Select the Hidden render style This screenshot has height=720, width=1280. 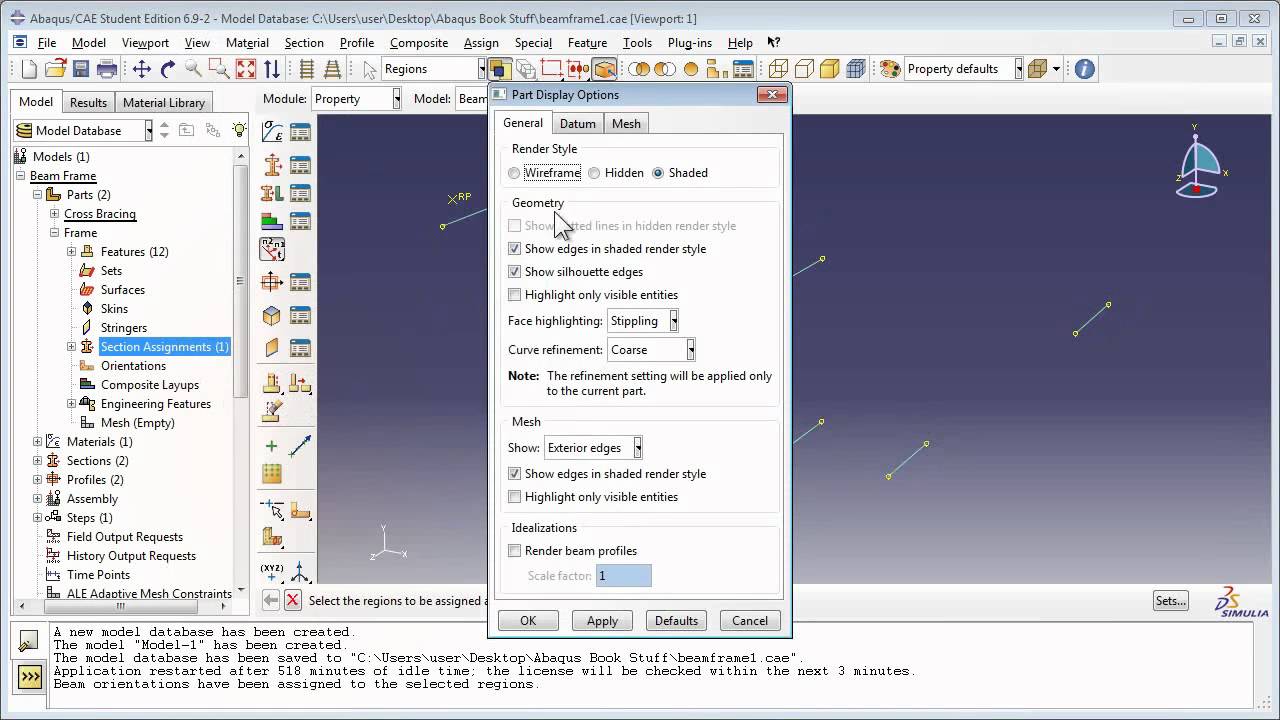pos(594,173)
